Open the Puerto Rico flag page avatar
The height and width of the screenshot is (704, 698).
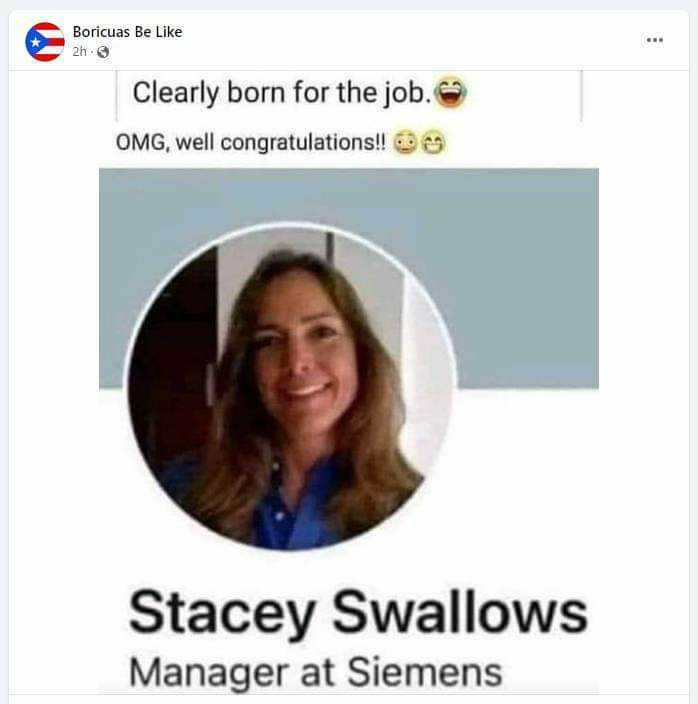(44, 42)
